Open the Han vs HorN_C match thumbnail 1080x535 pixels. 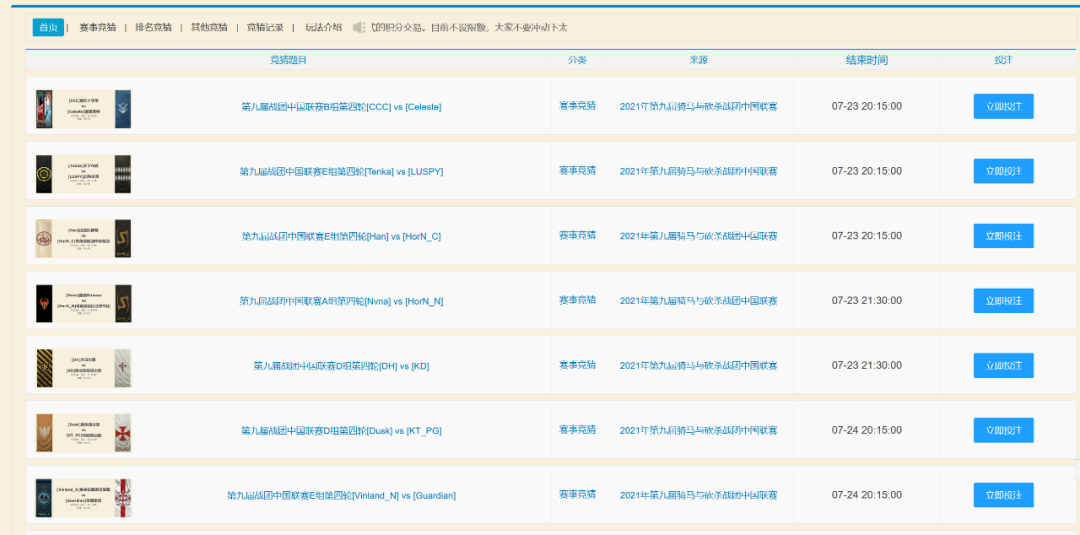83,238
